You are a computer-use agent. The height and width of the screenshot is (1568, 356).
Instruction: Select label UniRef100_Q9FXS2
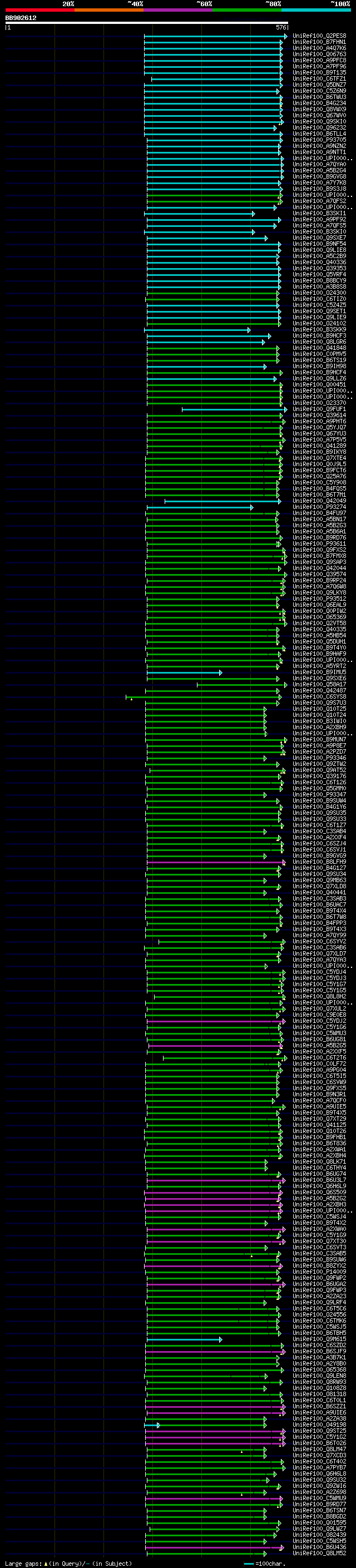pos(319,550)
